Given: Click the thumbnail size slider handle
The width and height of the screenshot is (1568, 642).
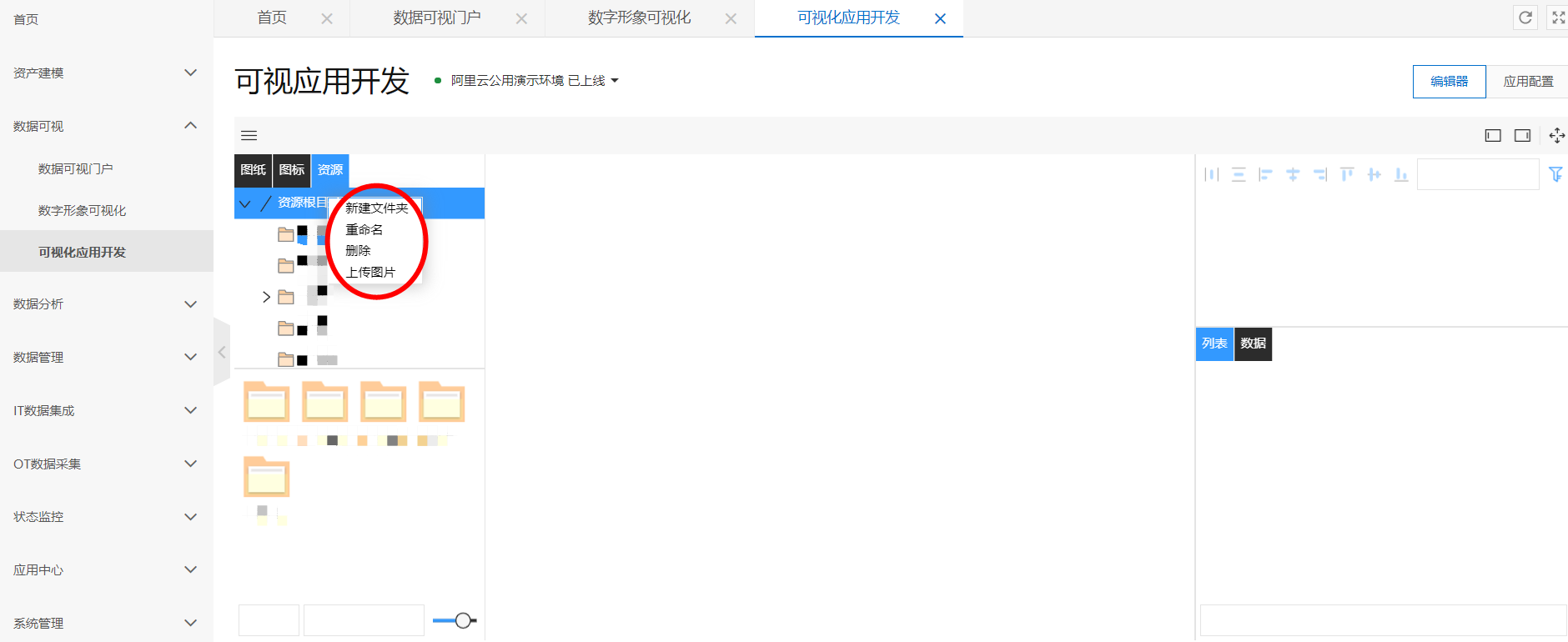Looking at the screenshot, I should pos(463,620).
